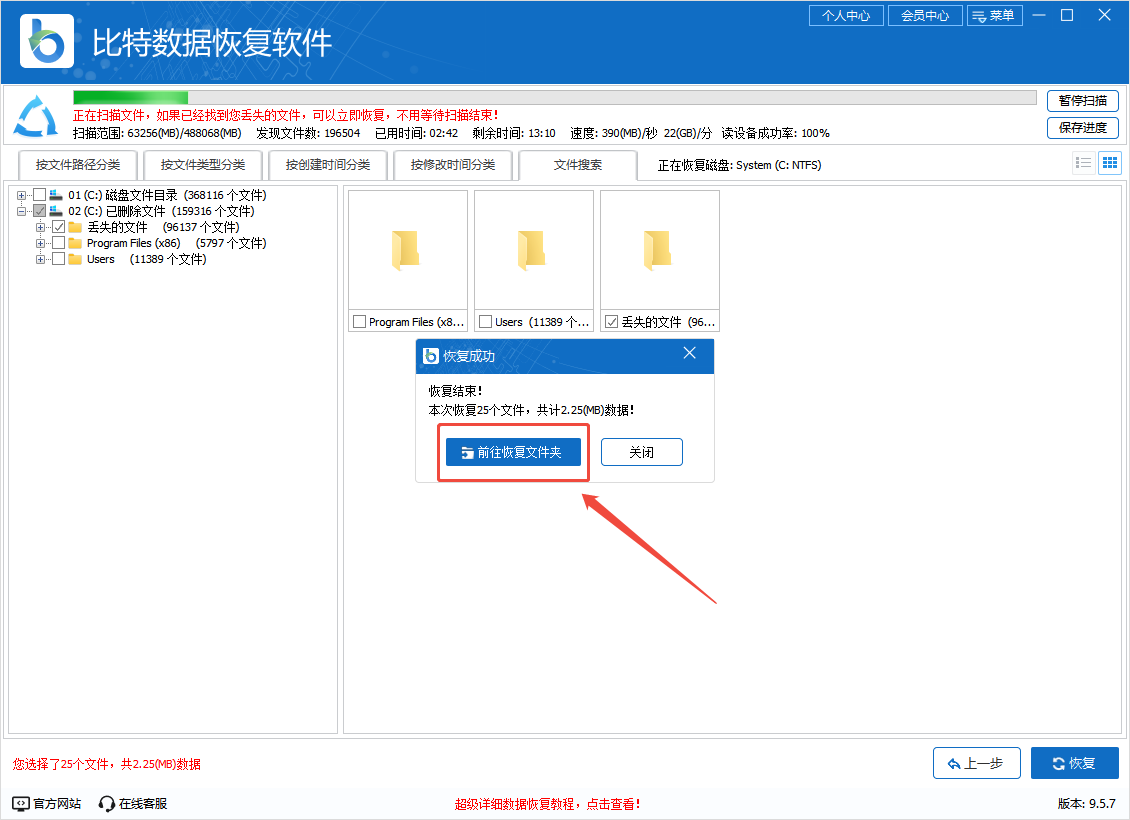The height and width of the screenshot is (820, 1130).
Task: Check the Users thumbnail checkbox
Action: pos(486,322)
